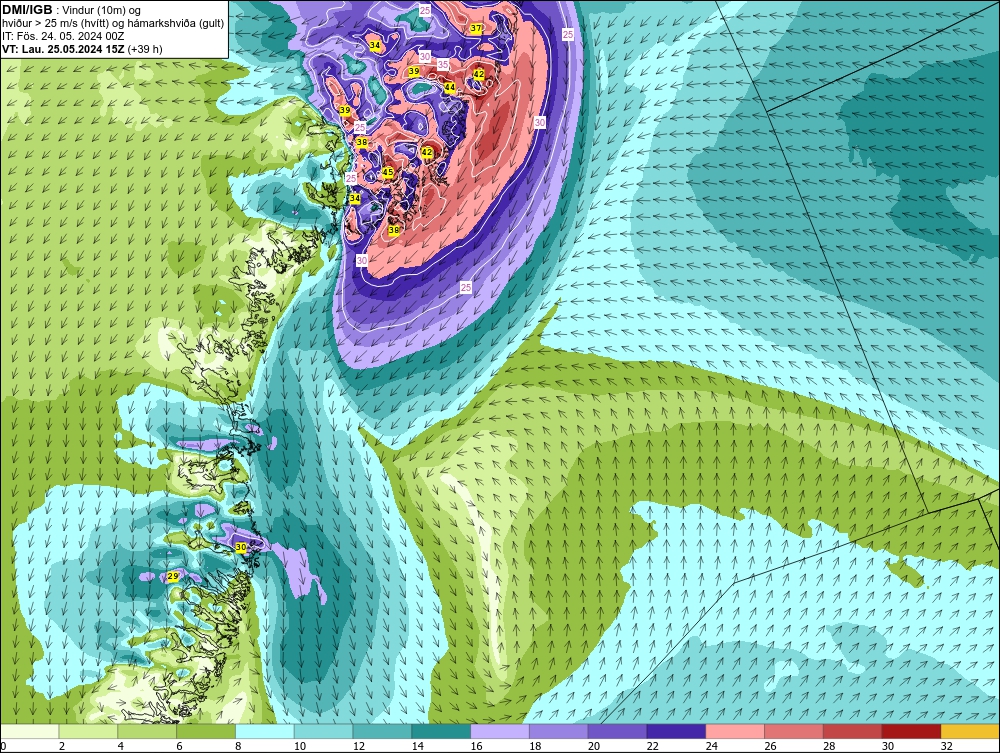Select the orange swatch after 32
This screenshot has height=753, width=1000.
pyautogui.click(x=970, y=731)
